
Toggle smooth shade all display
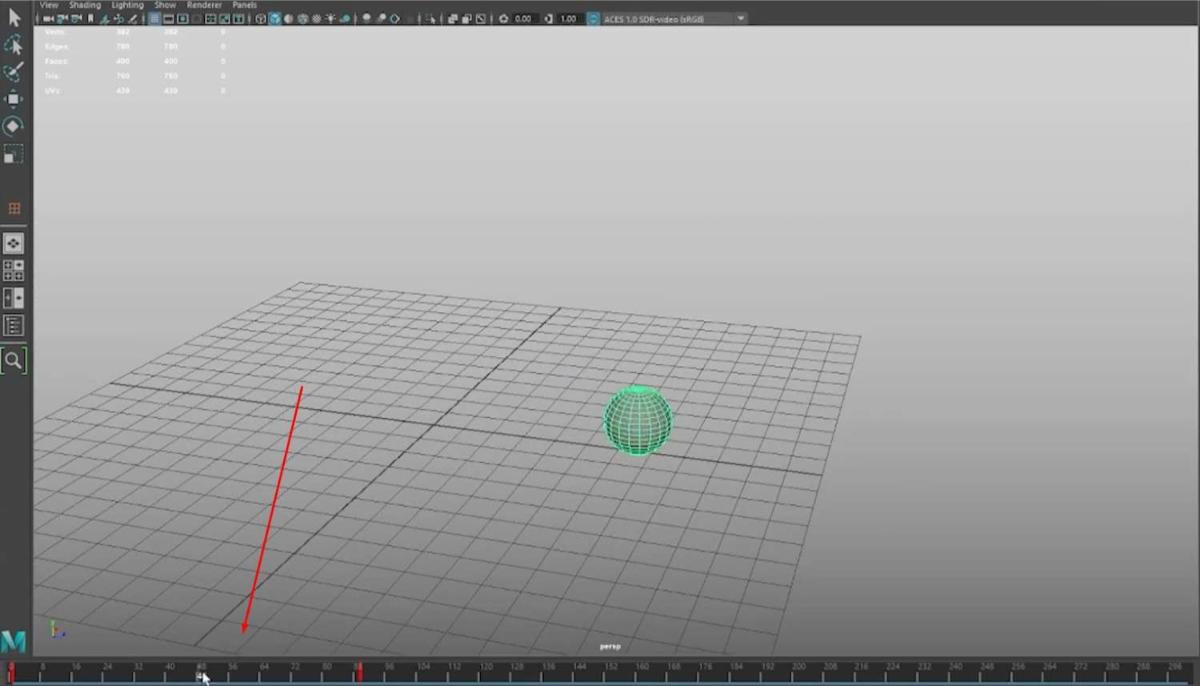pyautogui.click(x=275, y=19)
